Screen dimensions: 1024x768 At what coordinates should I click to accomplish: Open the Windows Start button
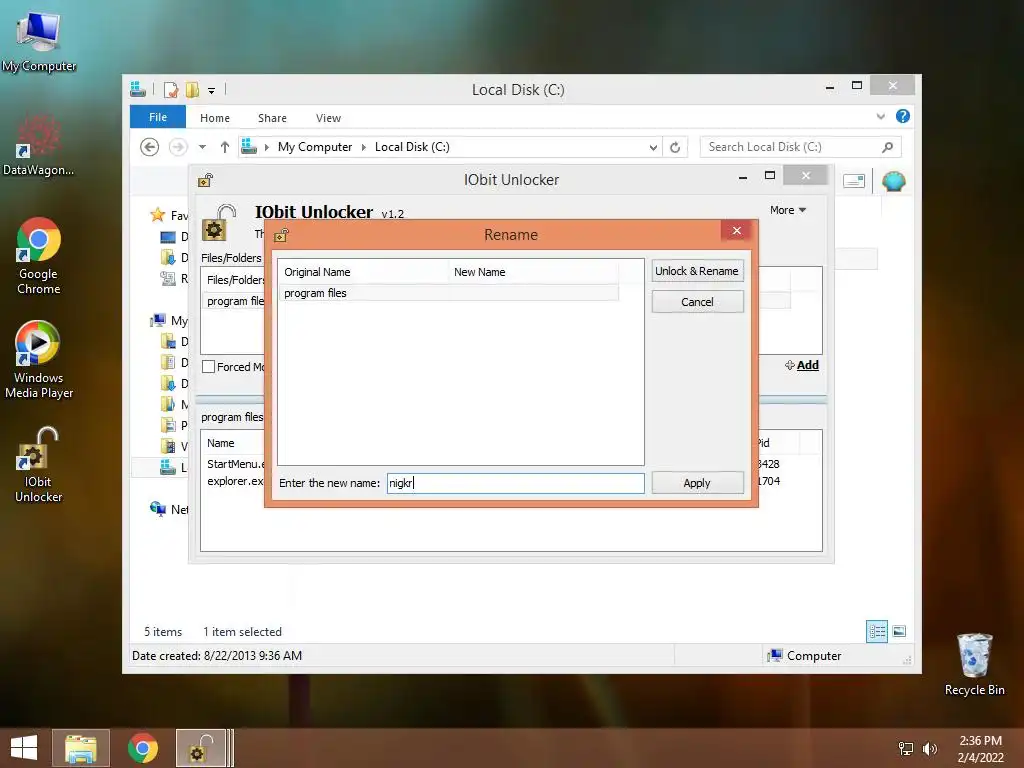tap(24, 748)
